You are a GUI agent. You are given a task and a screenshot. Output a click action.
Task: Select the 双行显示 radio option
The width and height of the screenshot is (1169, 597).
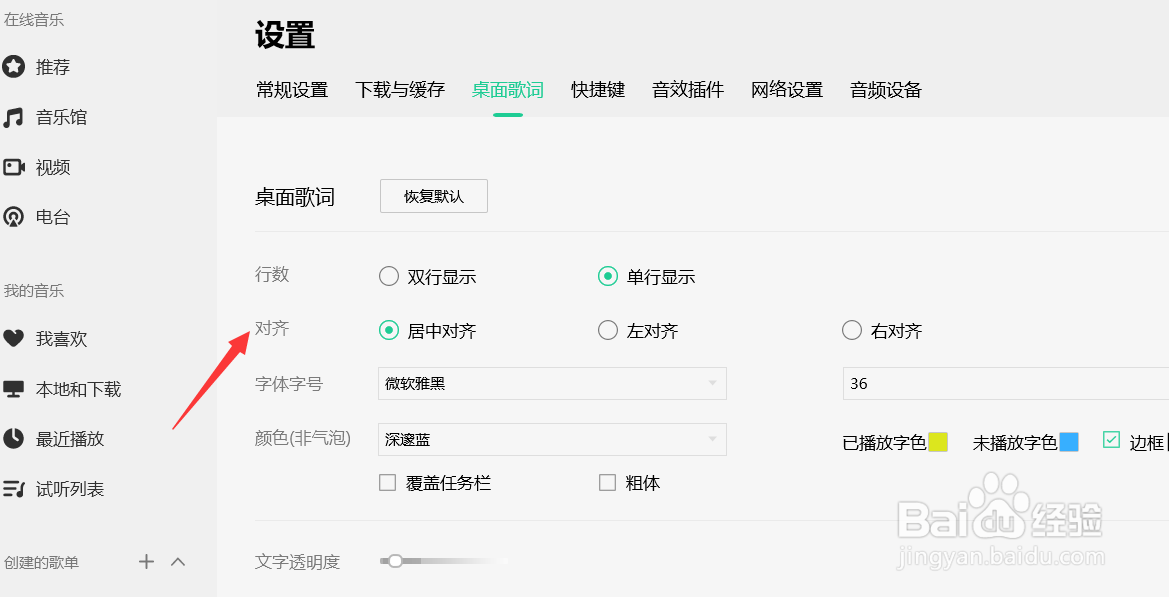coord(388,276)
